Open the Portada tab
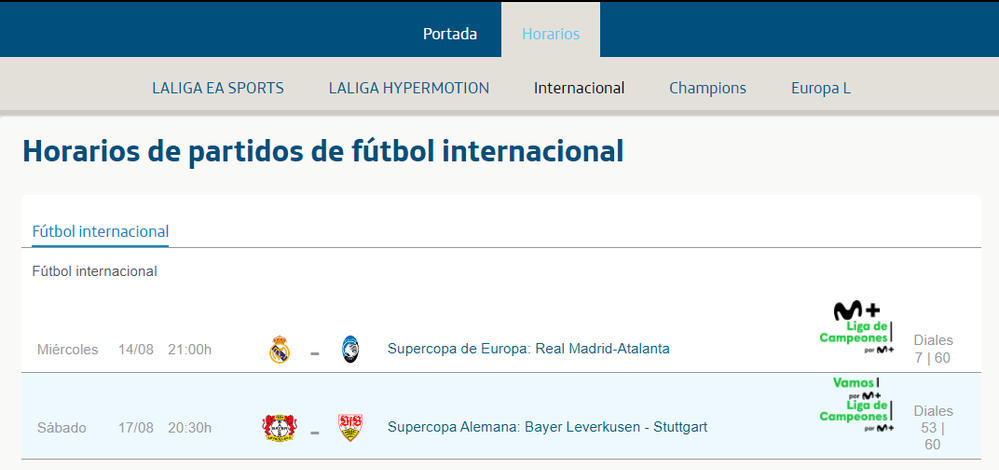This screenshot has width=999, height=470. pos(450,34)
